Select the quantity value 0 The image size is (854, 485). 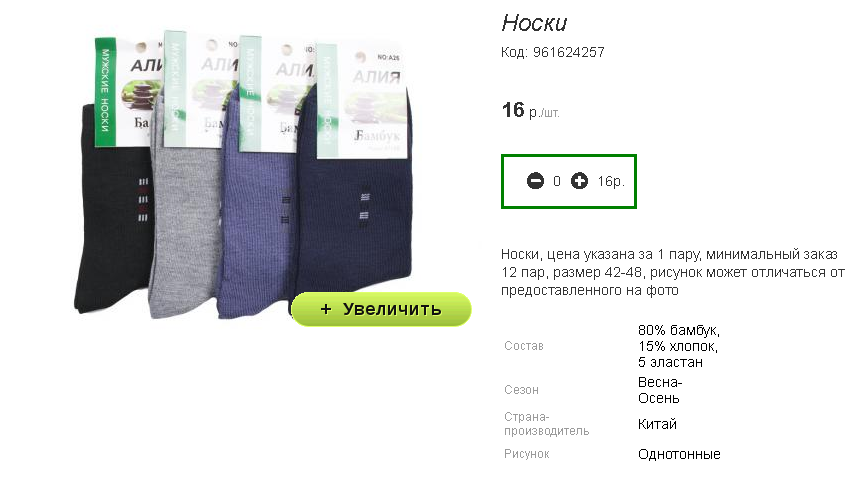click(557, 181)
